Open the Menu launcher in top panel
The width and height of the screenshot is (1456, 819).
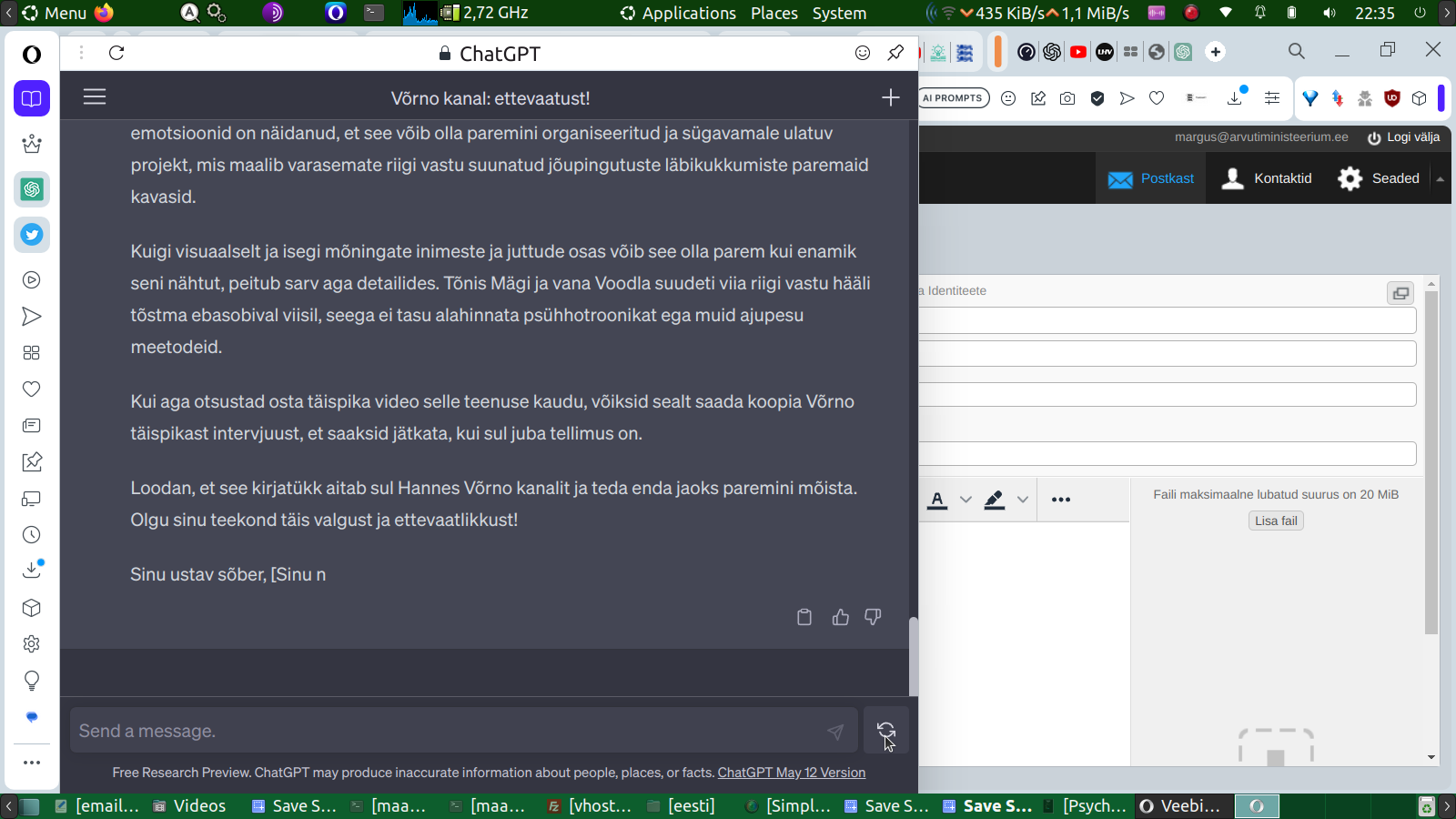click(x=55, y=13)
